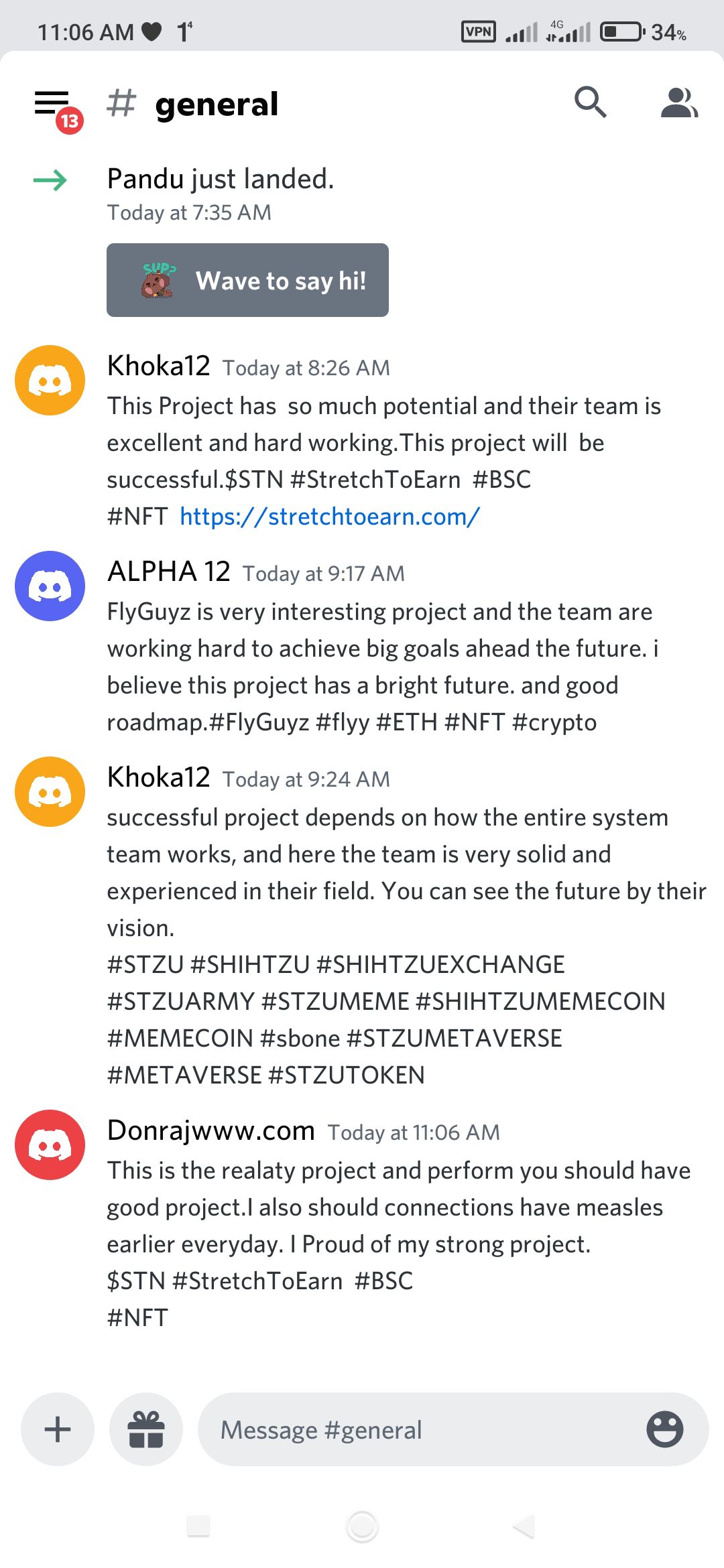Tap the ALPHA 12 username
Image resolution: width=724 pixels, height=1568 pixels.
[x=169, y=572]
